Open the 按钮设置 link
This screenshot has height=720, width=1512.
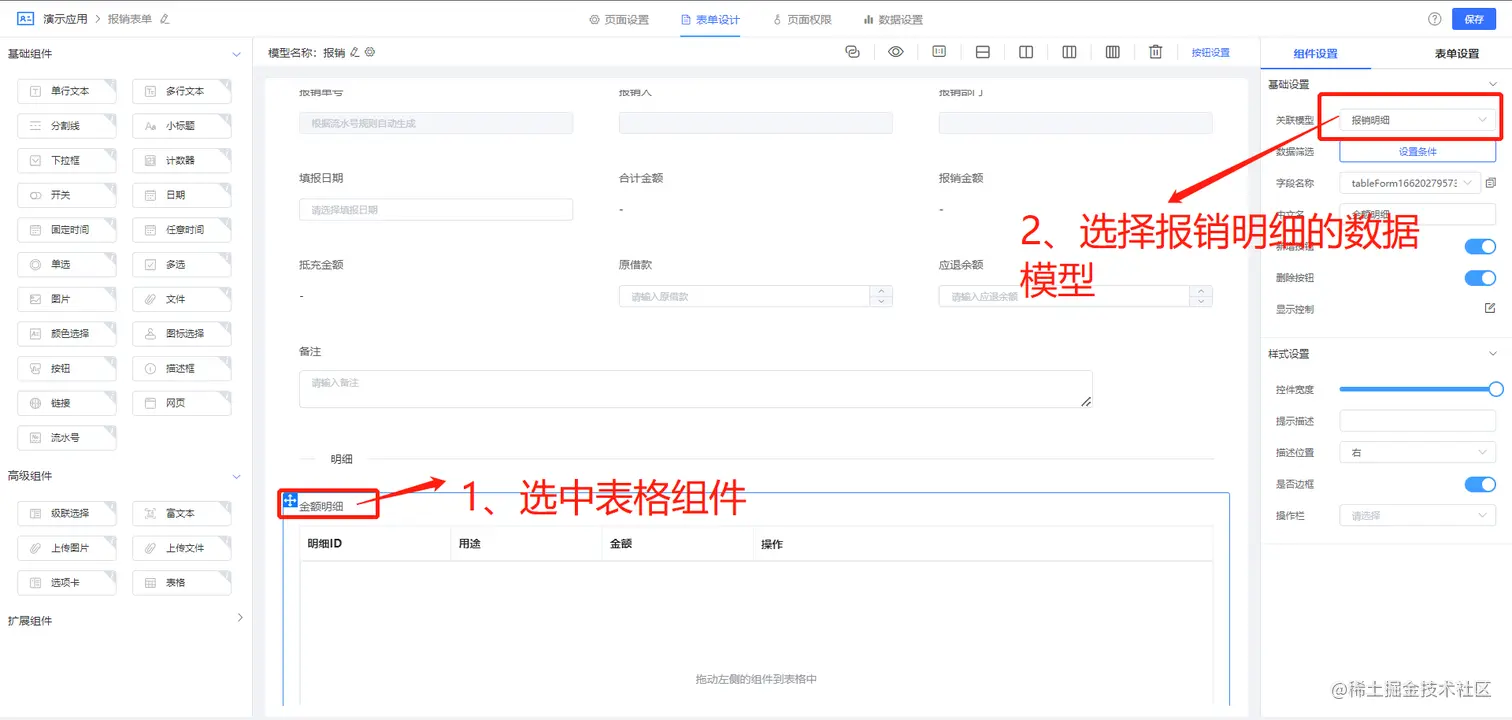1210,53
